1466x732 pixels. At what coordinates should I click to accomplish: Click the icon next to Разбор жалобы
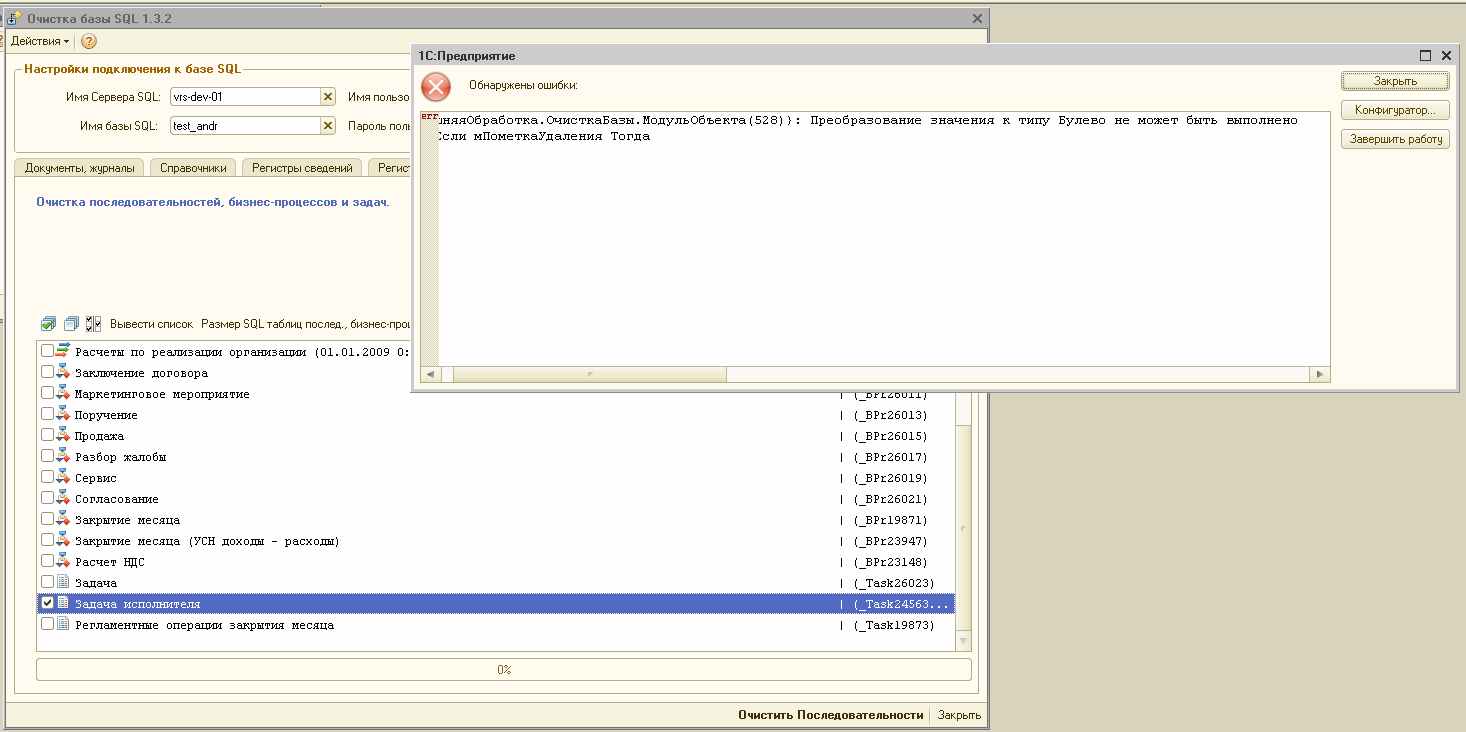click(x=64, y=456)
